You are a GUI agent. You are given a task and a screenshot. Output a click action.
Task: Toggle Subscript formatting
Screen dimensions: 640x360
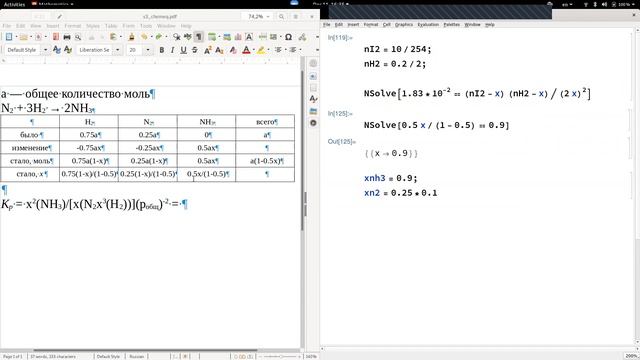[219, 50]
